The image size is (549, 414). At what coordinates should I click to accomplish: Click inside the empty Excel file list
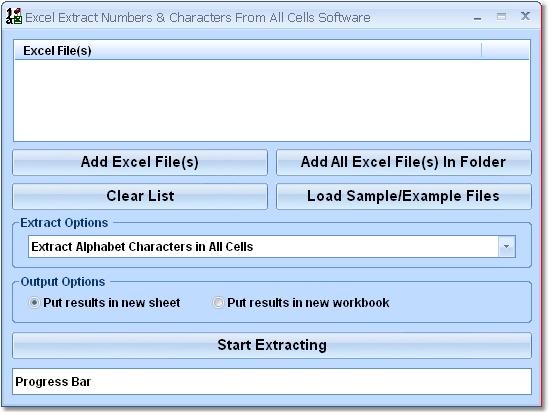pyautogui.click(x=272, y=100)
